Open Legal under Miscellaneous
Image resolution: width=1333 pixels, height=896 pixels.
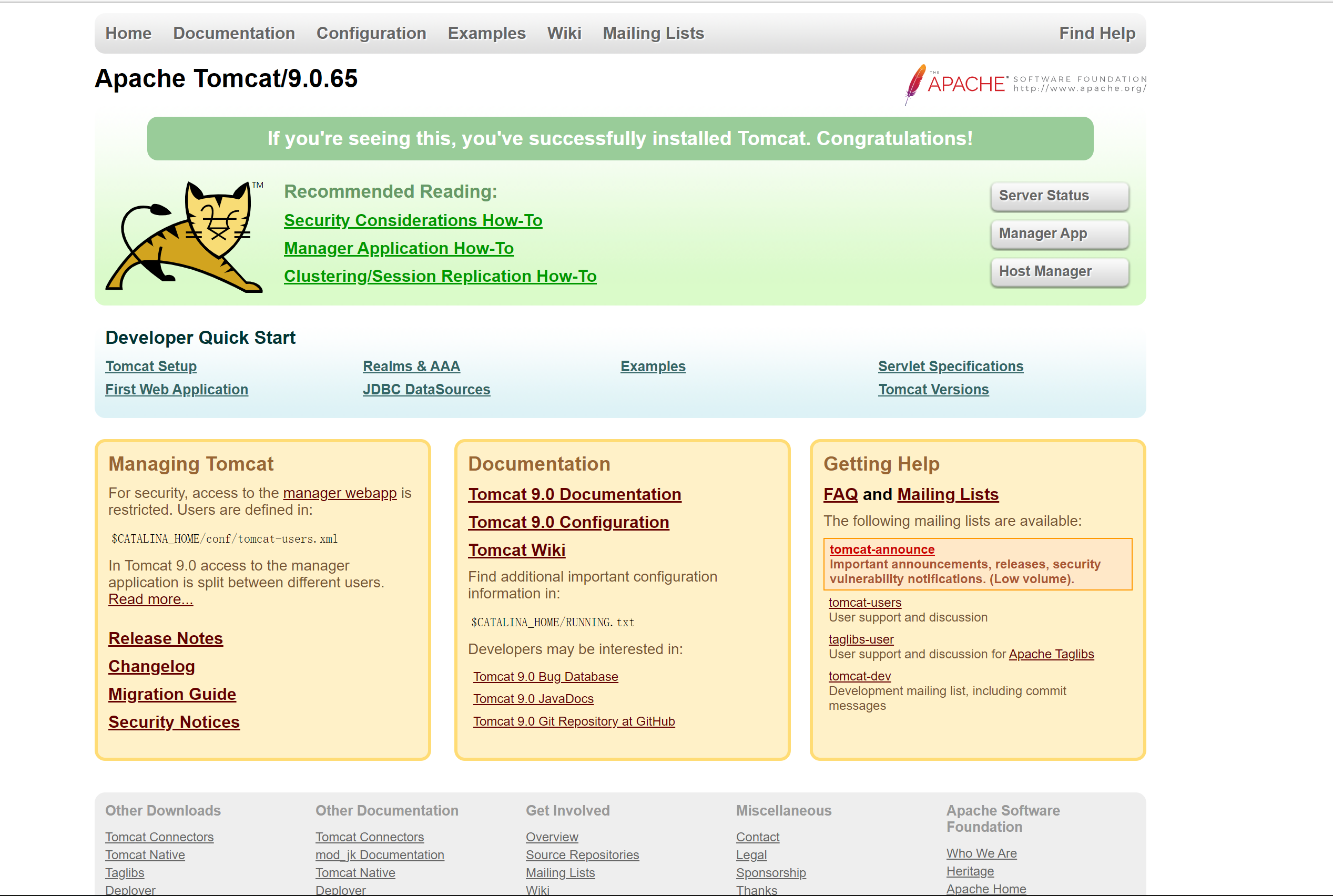pyautogui.click(x=751, y=855)
